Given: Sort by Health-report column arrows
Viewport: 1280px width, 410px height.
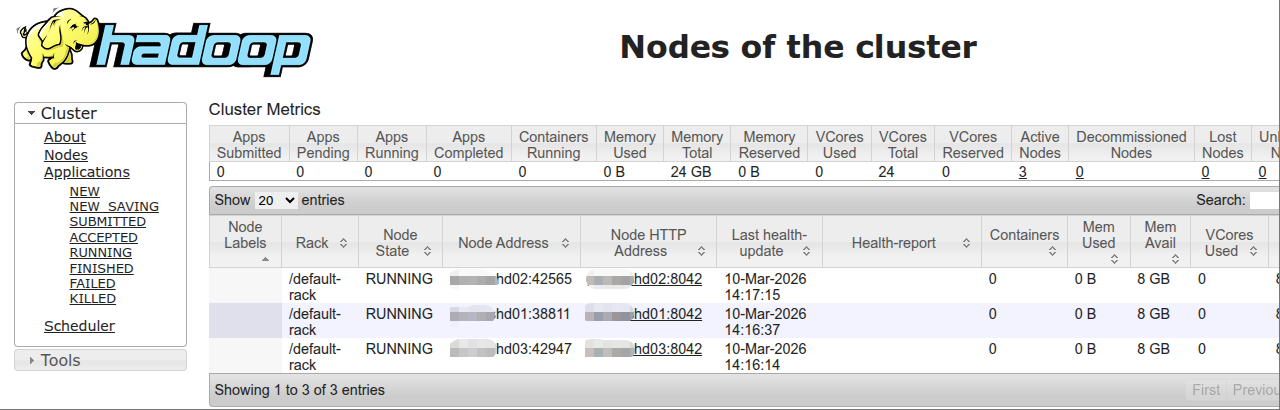Looking at the screenshot, I should (x=966, y=243).
